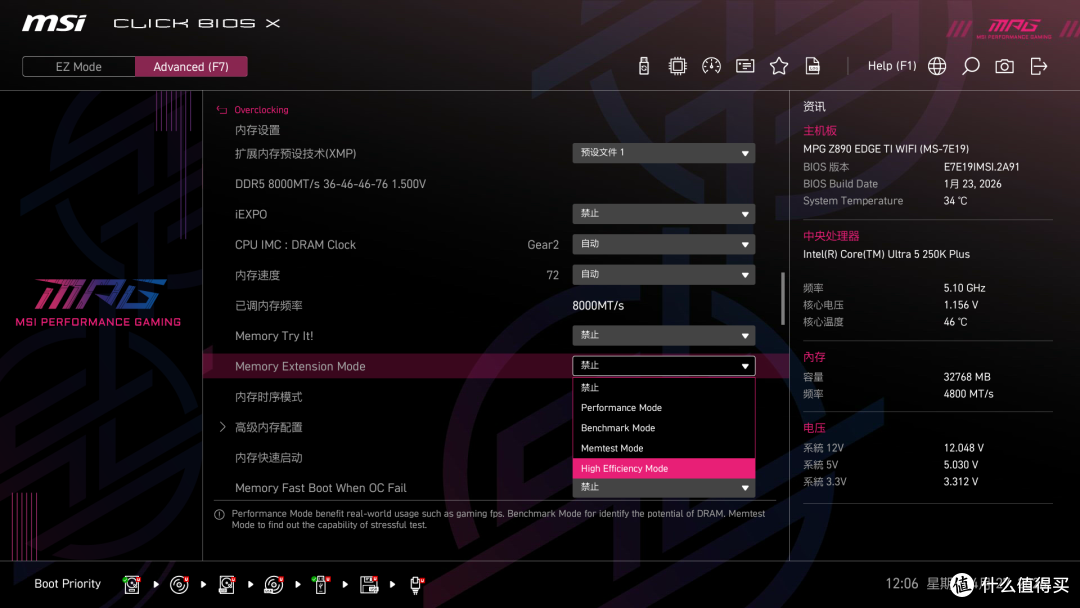Open the Memory Try It! dropdown
The height and width of the screenshot is (608, 1080).
tap(664, 335)
